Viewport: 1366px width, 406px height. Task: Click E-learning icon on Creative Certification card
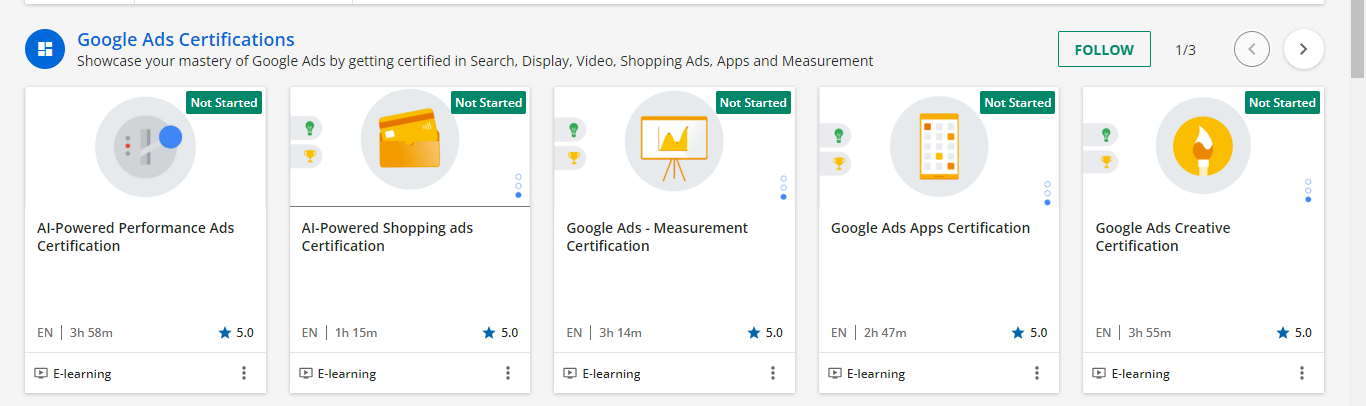(1100, 373)
